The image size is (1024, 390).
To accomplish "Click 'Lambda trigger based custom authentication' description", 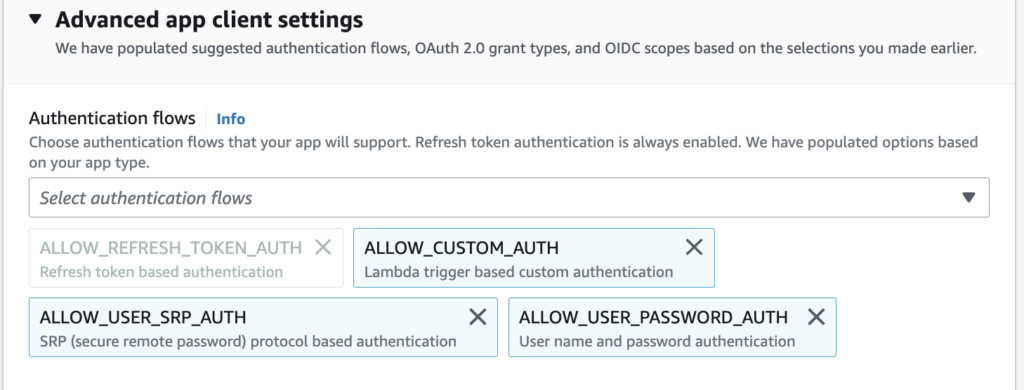I will coord(519,271).
